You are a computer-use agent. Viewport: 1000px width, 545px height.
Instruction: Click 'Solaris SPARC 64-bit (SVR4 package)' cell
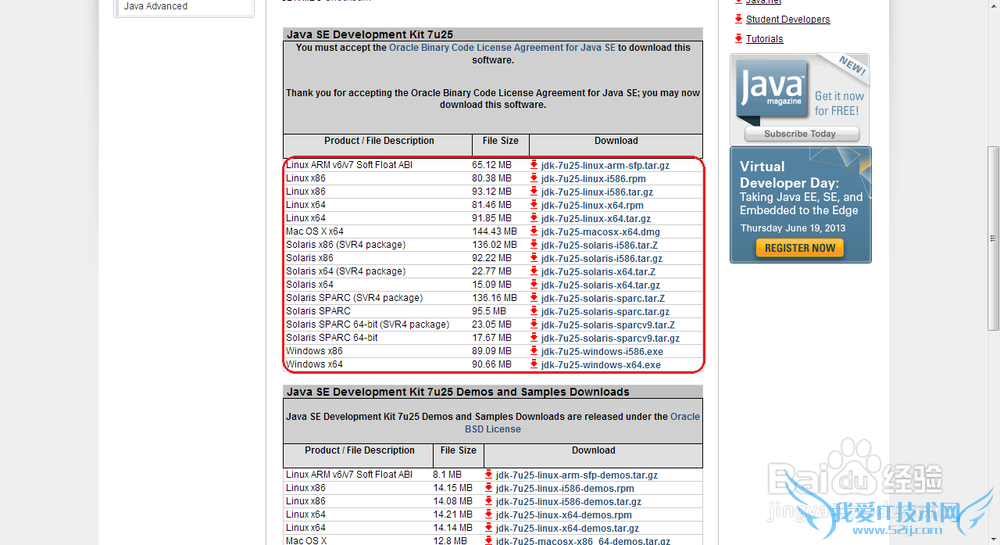coord(367,324)
